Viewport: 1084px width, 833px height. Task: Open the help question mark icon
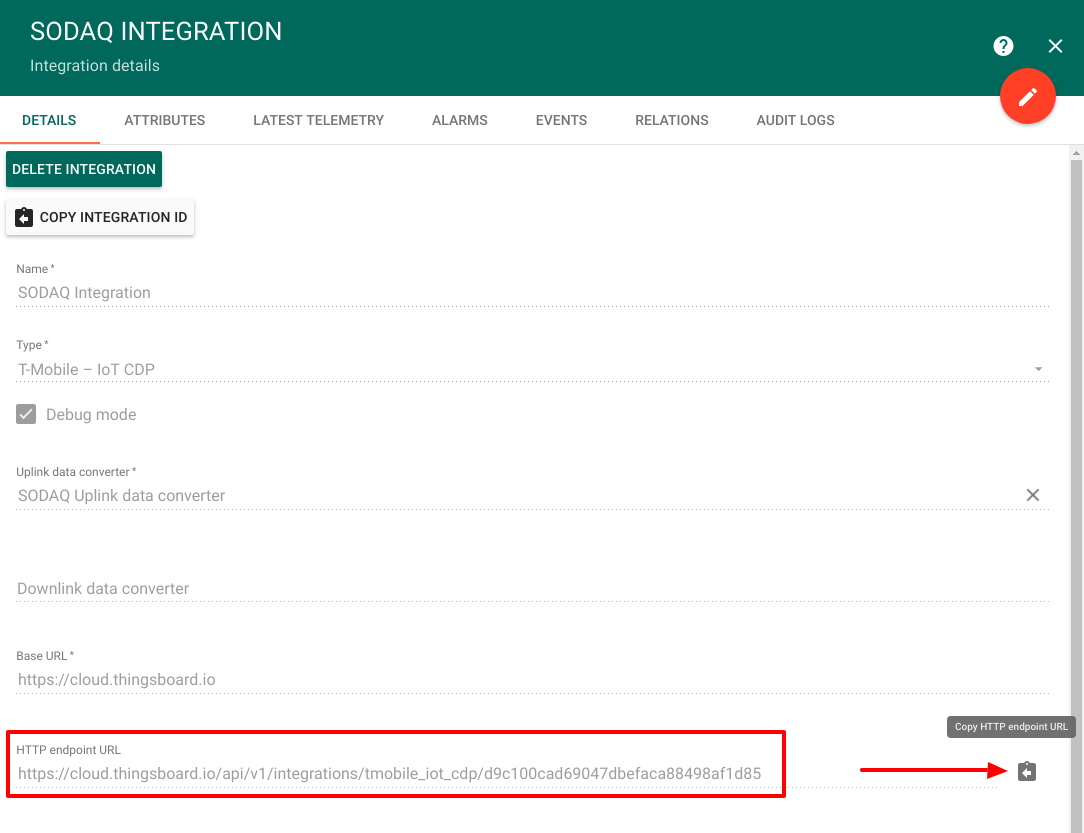pos(1003,46)
